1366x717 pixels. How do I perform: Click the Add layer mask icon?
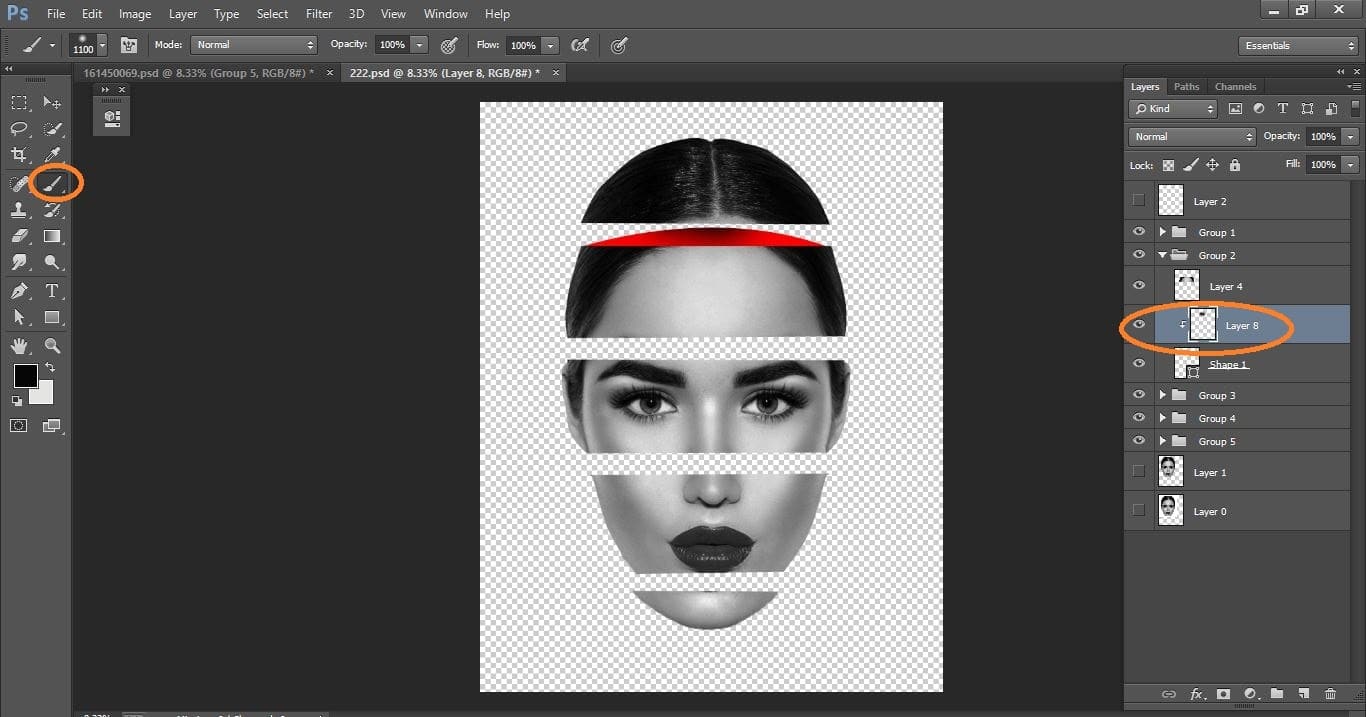point(1225,694)
